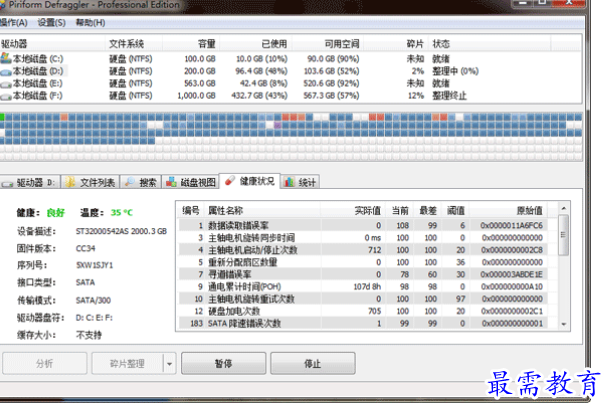Click the 暂停 button
The image size is (609, 415).
coord(223,363)
